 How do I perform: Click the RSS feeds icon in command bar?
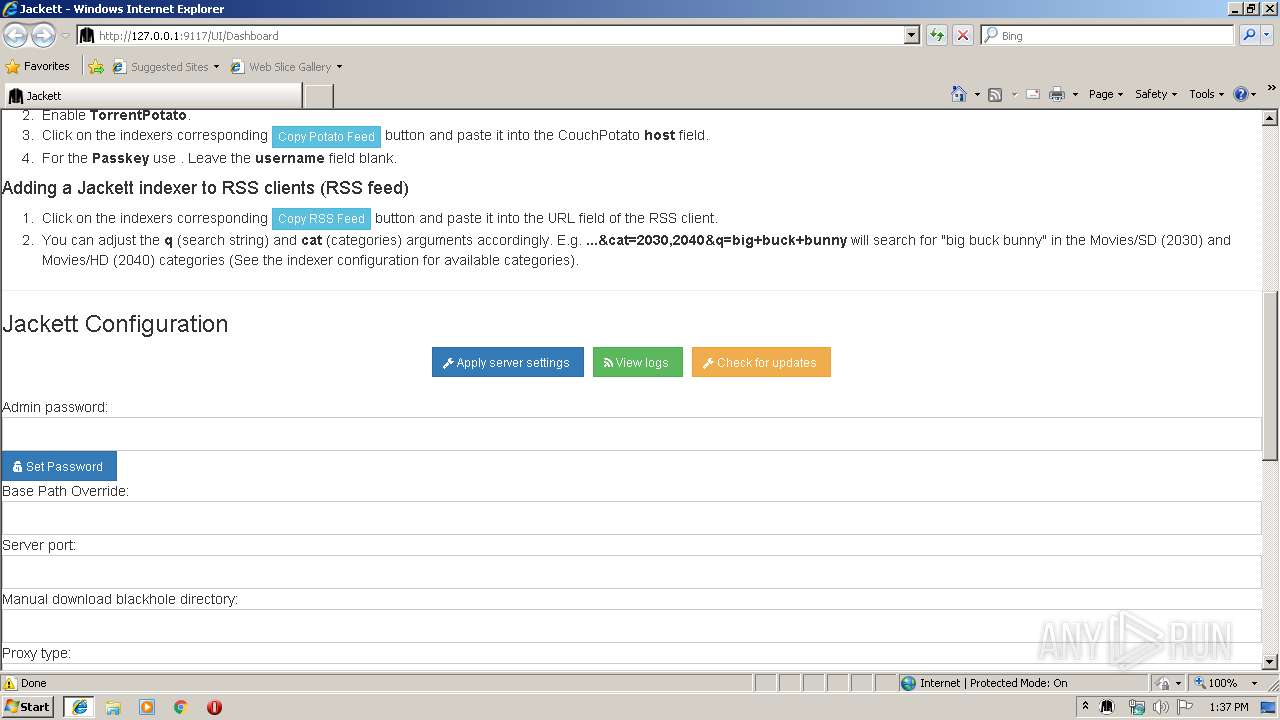(x=995, y=94)
